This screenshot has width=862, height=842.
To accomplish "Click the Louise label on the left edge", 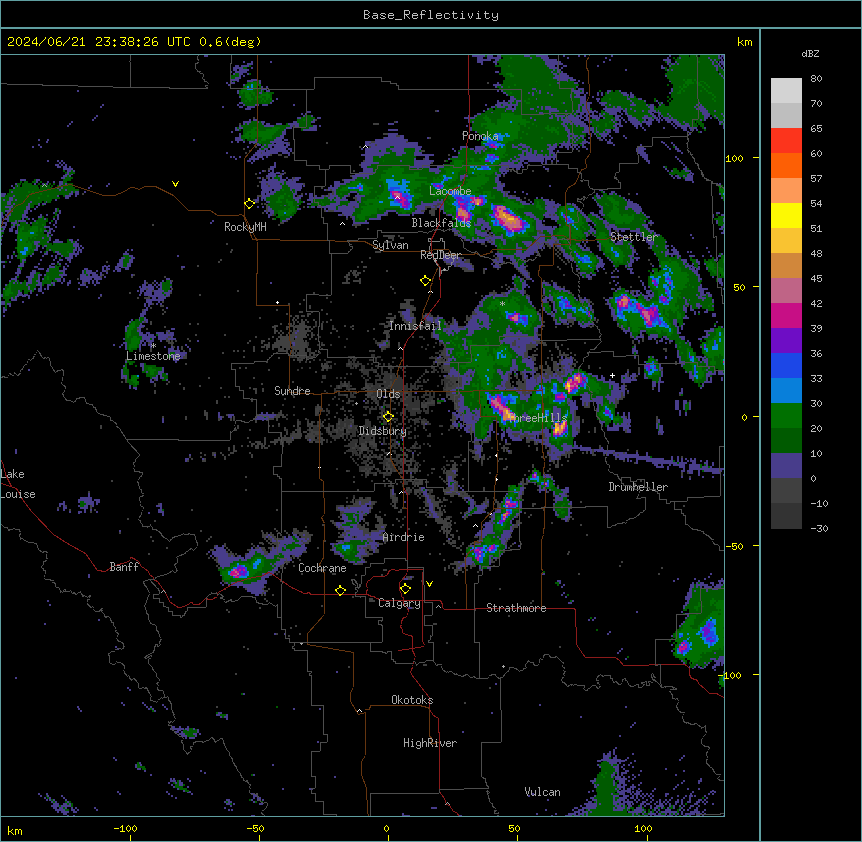I will [x=18, y=494].
